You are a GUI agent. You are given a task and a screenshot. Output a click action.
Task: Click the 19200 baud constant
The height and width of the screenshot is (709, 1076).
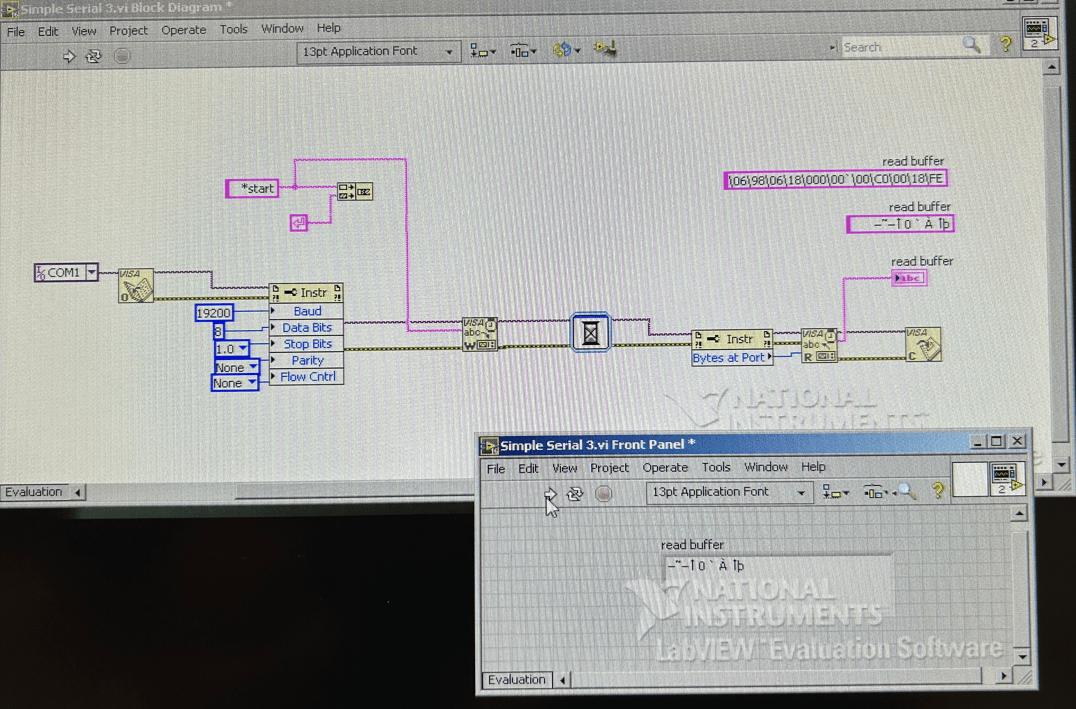point(214,313)
